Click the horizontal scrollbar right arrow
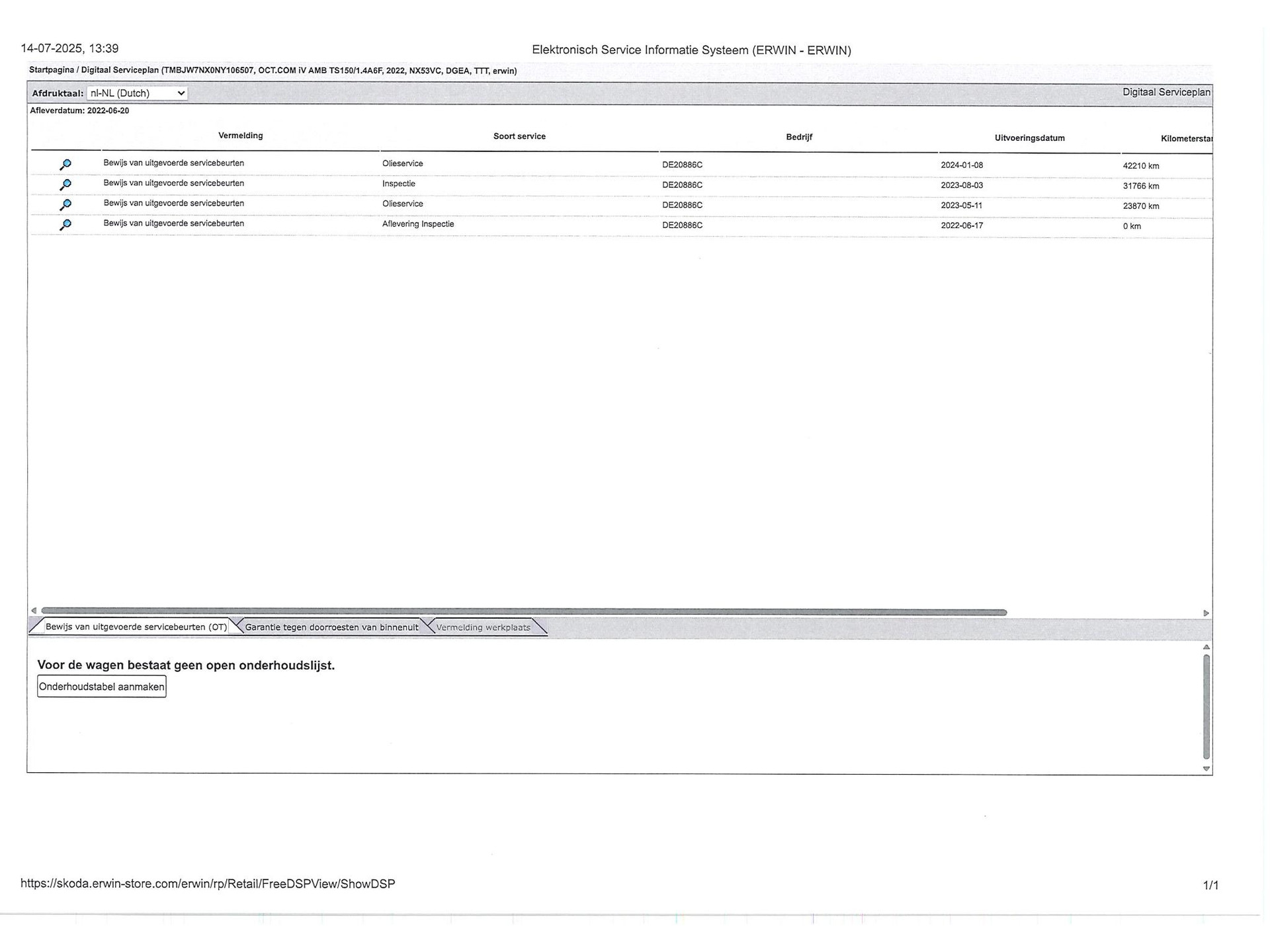Screen dimensions: 1270x952 [1206, 614]
